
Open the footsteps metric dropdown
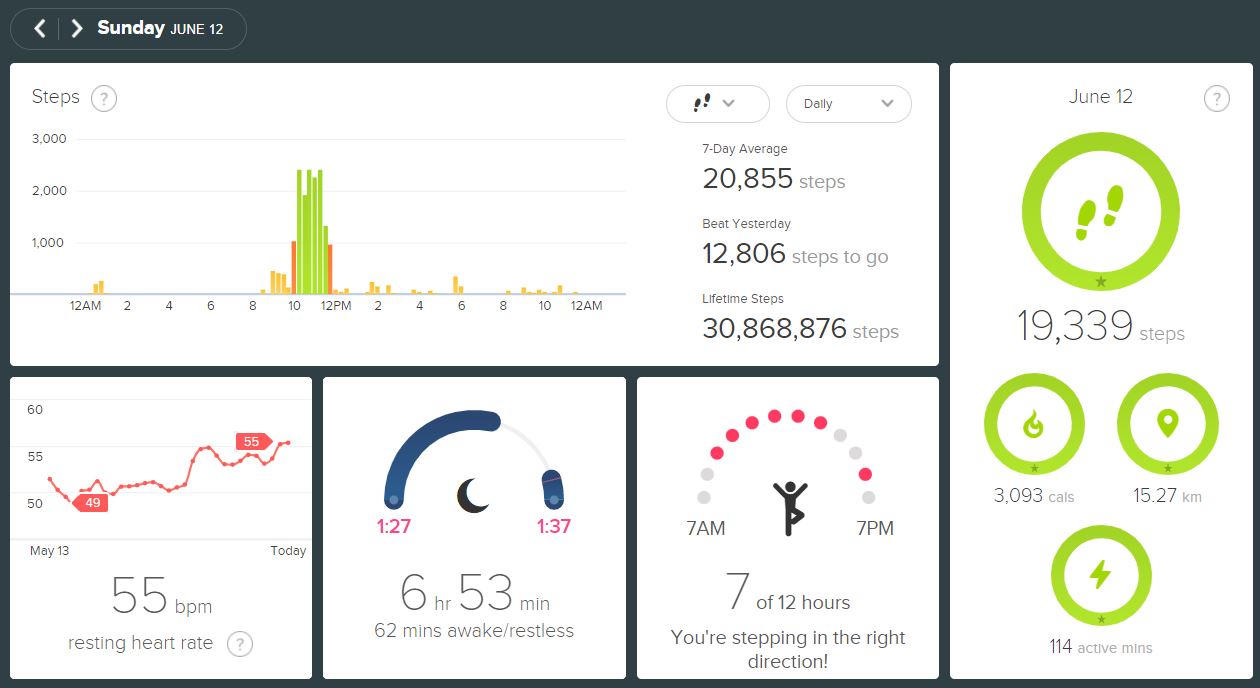(718, 104)
